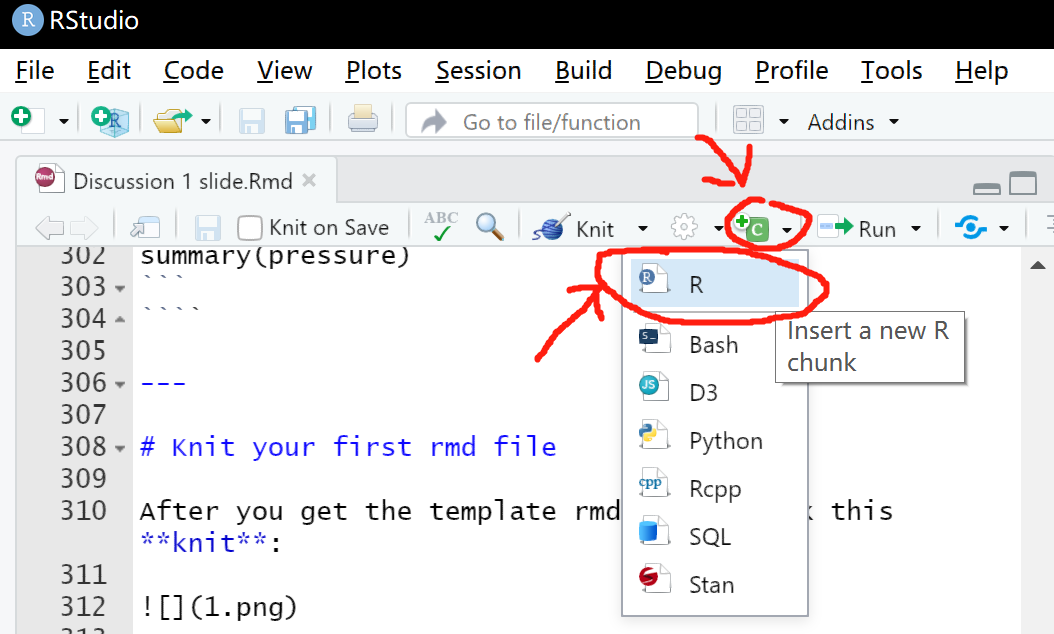Insert a D3 chunk
This screenshot has width=1054, height=634.
pos(715,392)
